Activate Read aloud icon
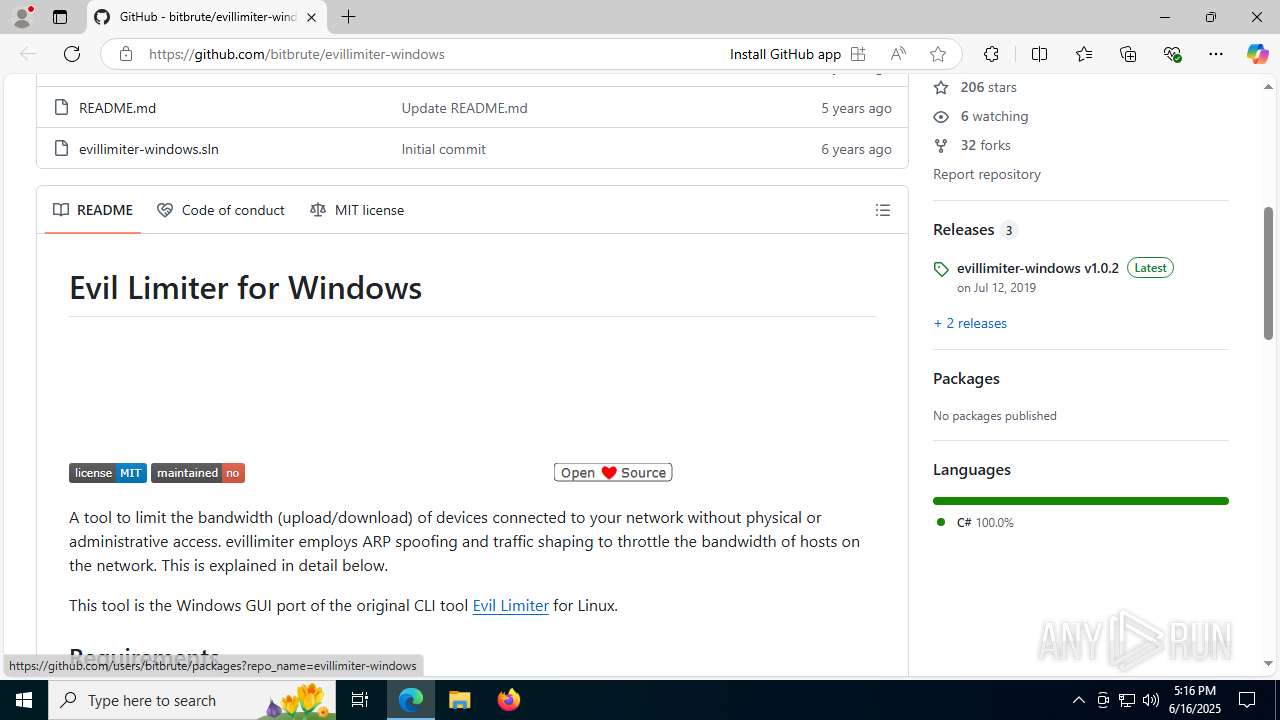Viewport: 1280px width, 720px height. click(x=898, y=54)
